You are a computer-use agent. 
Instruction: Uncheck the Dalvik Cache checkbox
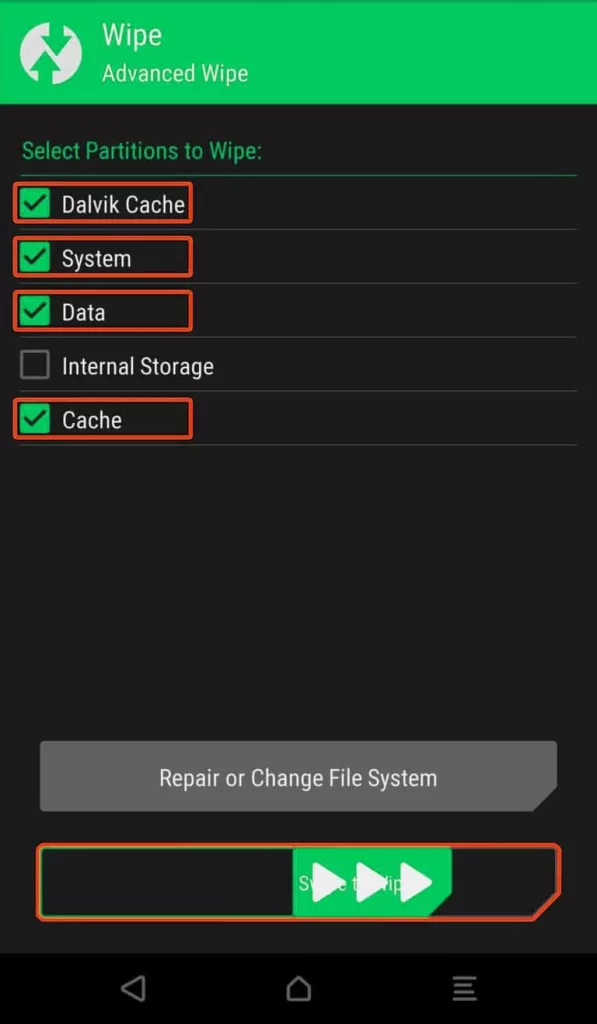(x=35, y=203)
